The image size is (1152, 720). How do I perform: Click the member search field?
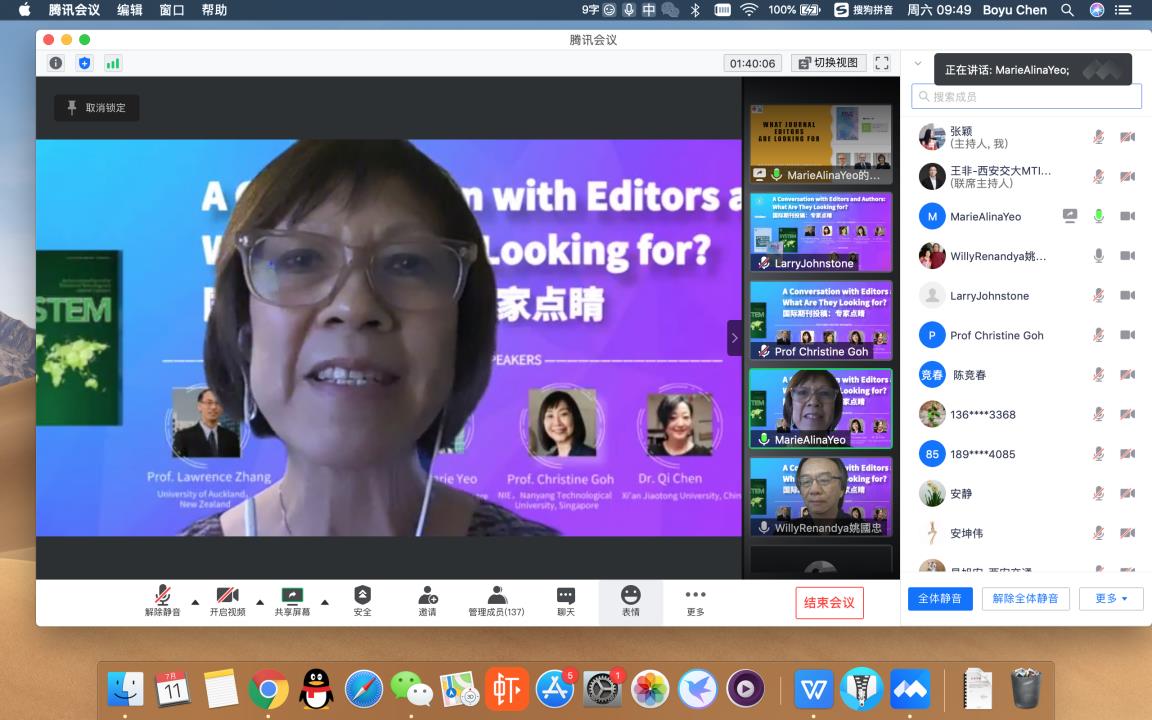coord(1026,97)
